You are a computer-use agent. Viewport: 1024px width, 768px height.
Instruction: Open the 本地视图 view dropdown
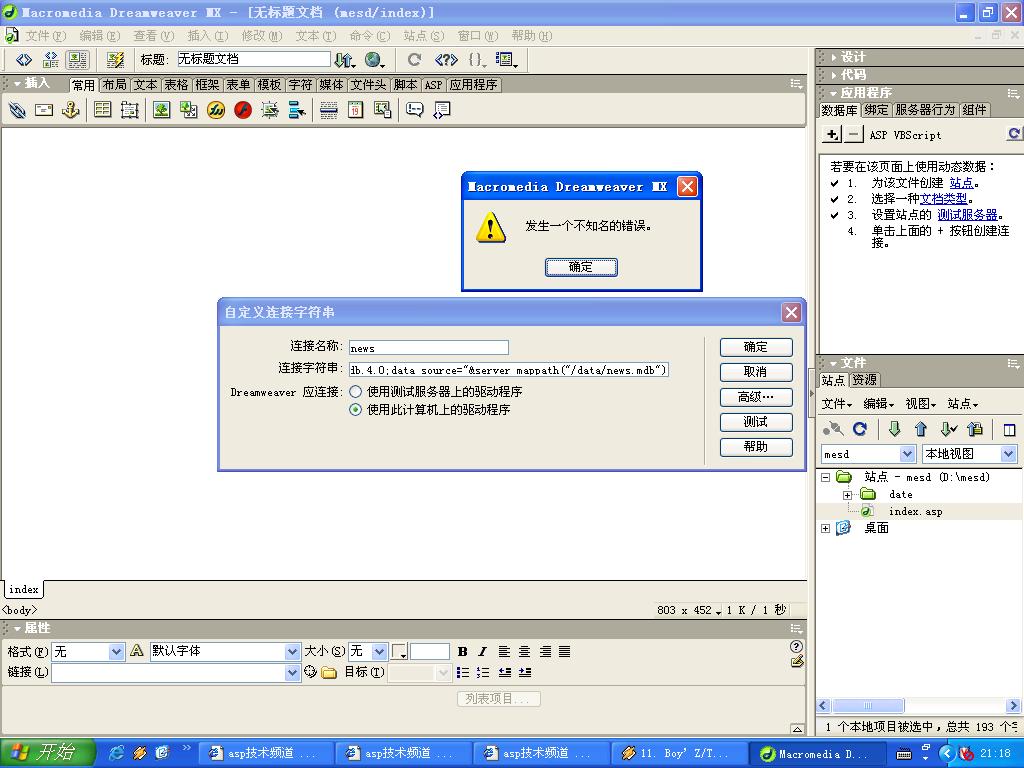[x=1009, y=453]
